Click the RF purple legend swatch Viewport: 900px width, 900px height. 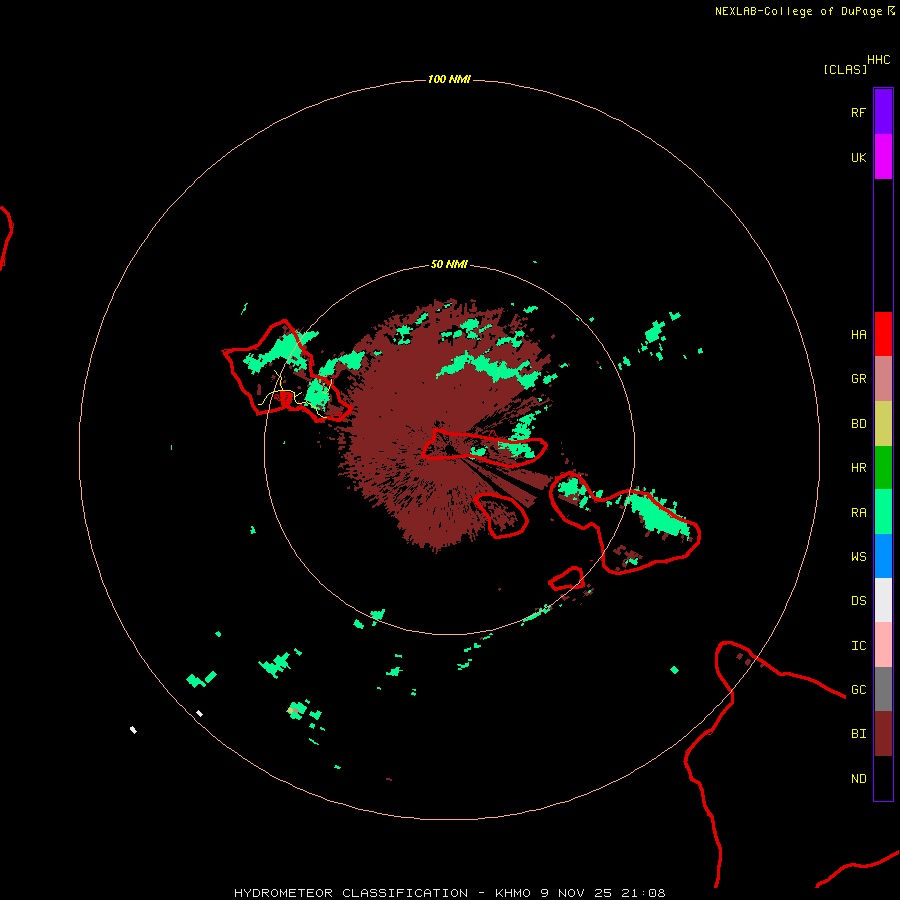(x=883, y=111)
